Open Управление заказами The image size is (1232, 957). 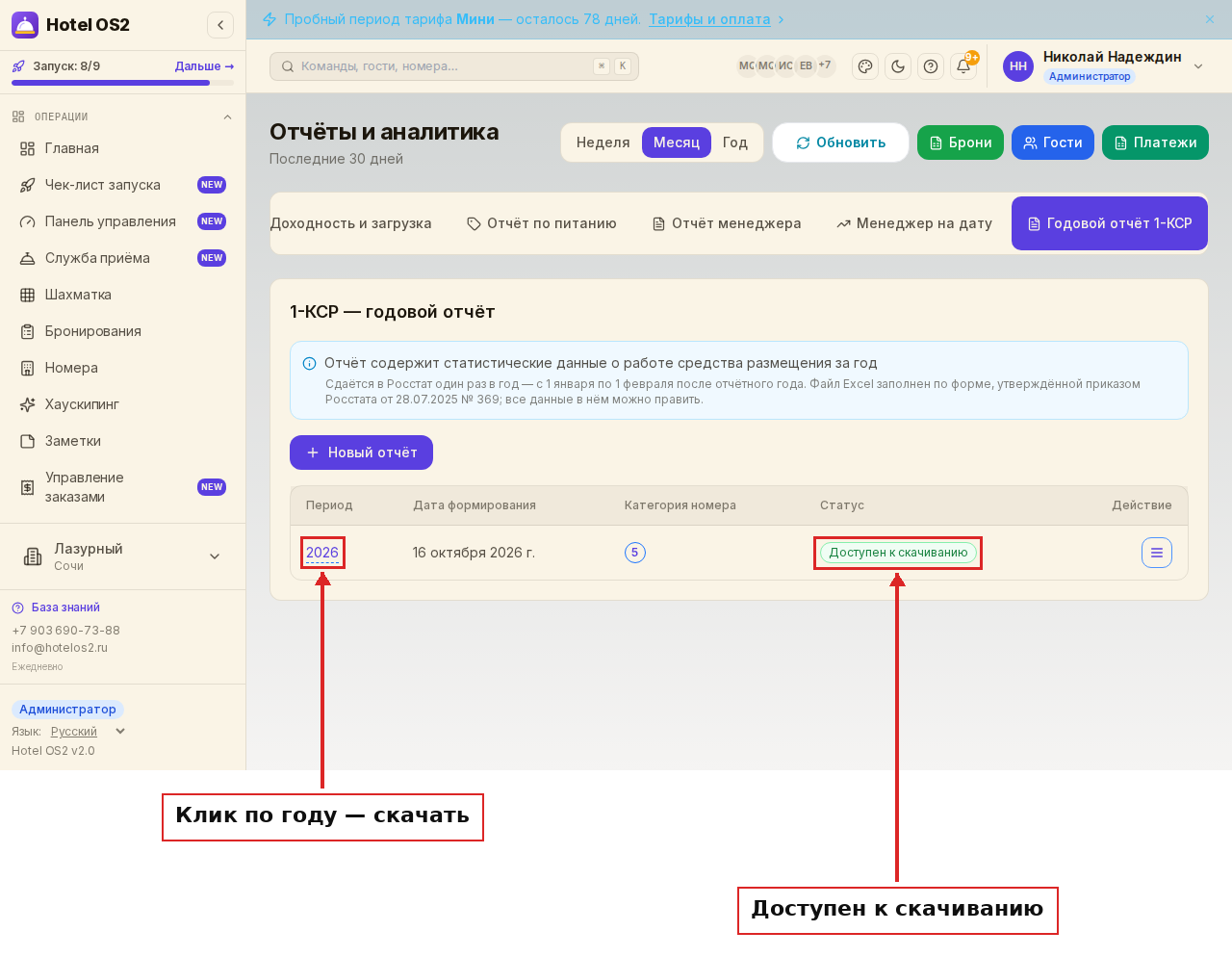[123, 487]
